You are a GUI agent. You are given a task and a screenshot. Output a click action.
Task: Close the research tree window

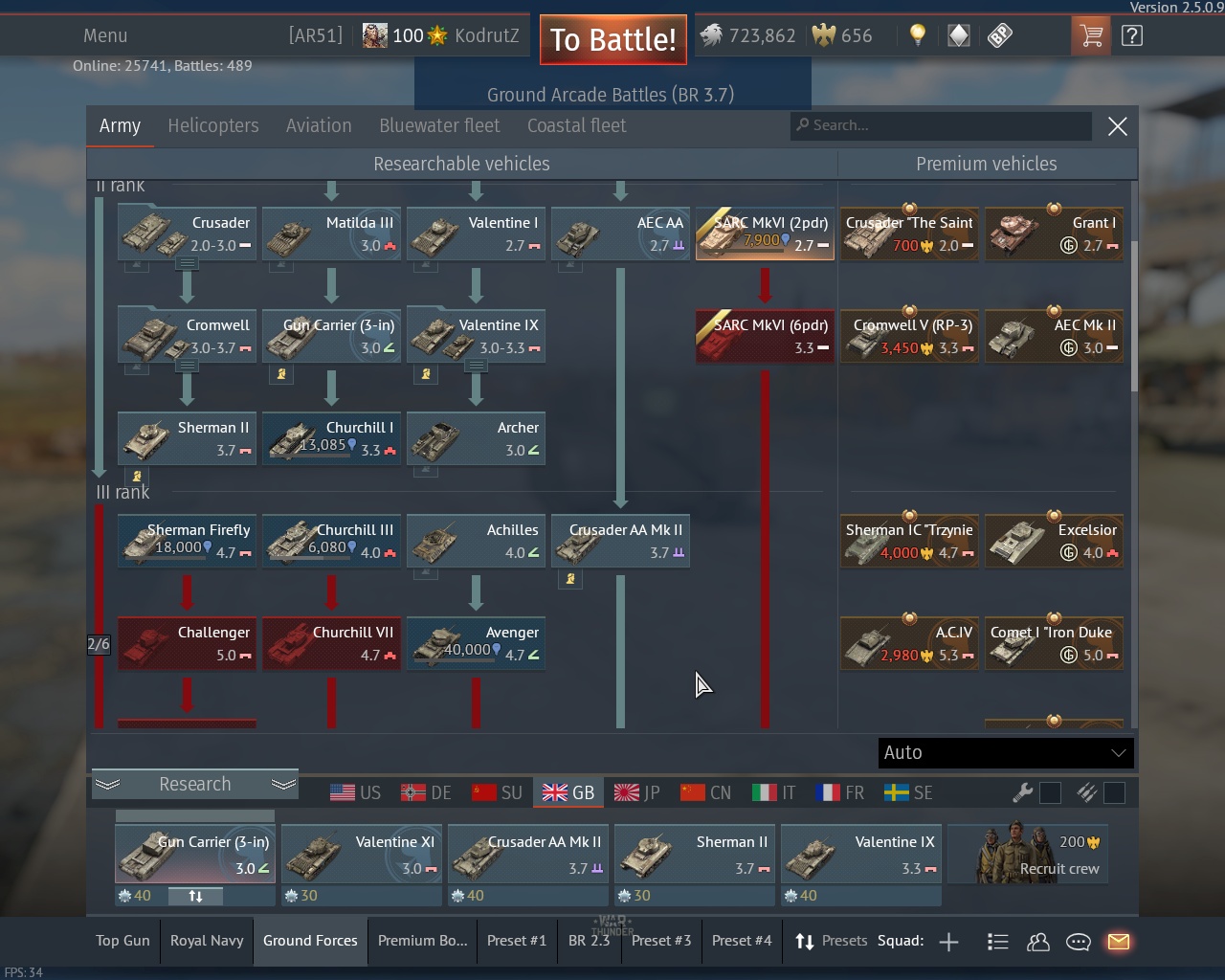coord(1117,126)
